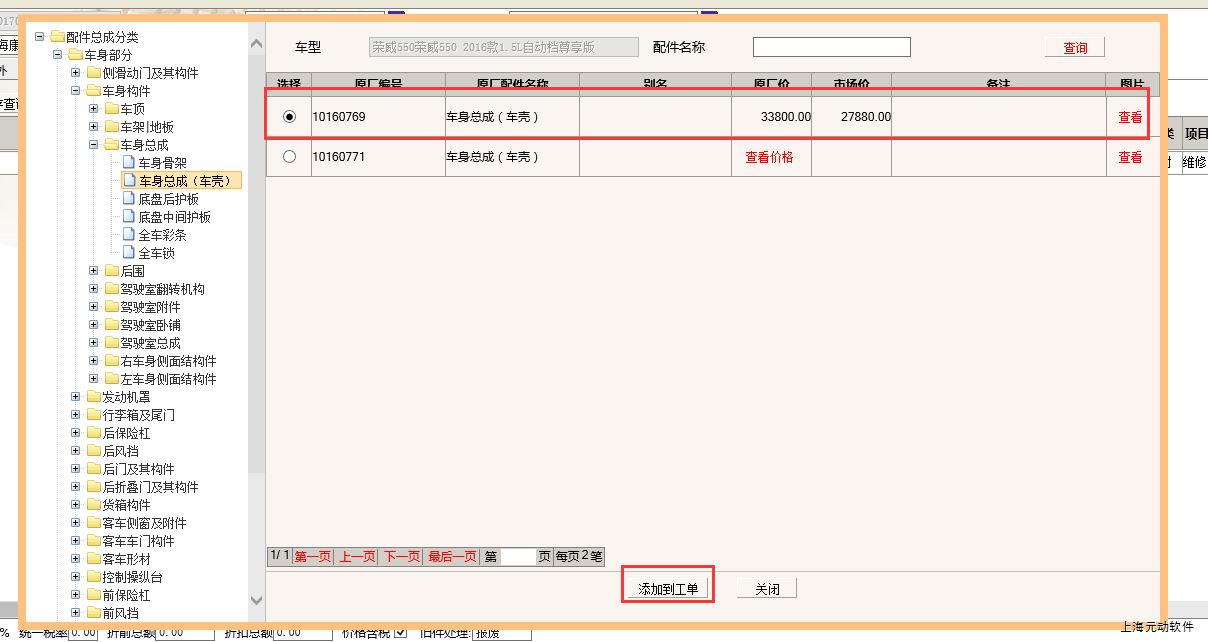Expand the 行李箱及尾门 tree node
Image resolution: width=1208 pixels, height=642 pixels.
[76, 415]
